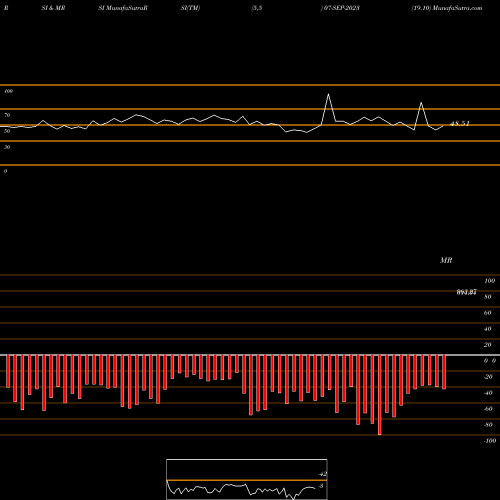Click the '-20' label on the MR axis
500x500 pixels.
[488, 377]
